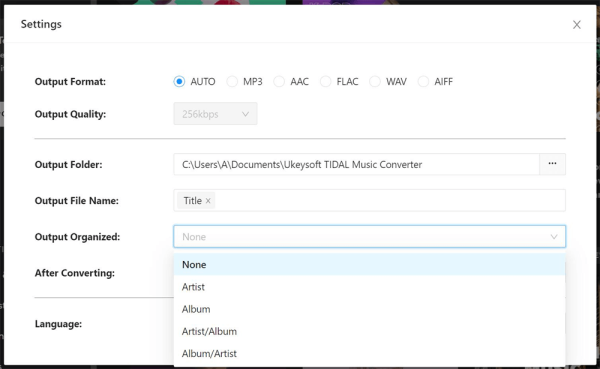Pick Album from the dropdown list
This screenshot has width=600, height=369.
point(369,309)
